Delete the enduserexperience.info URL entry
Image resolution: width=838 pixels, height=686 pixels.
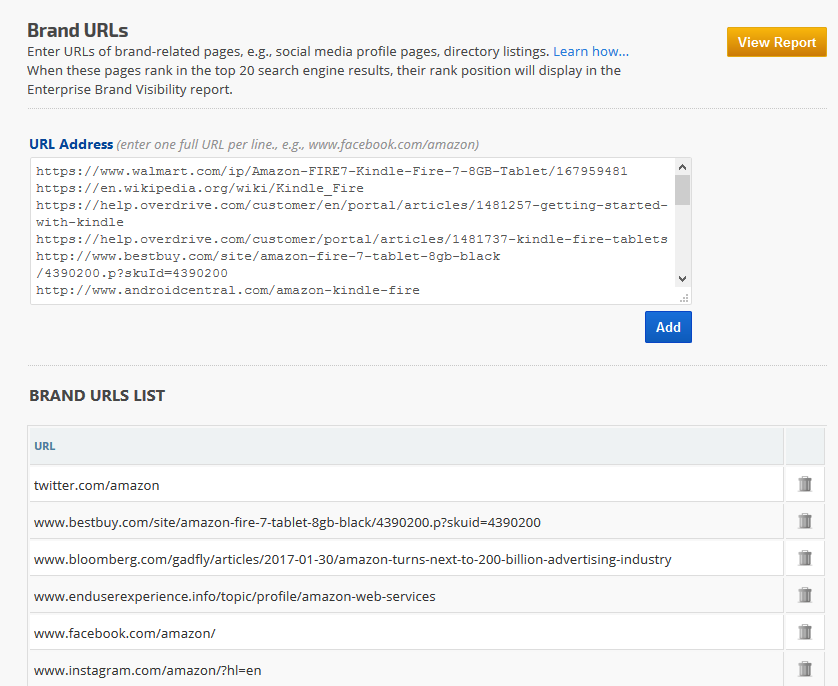[804, 595]
